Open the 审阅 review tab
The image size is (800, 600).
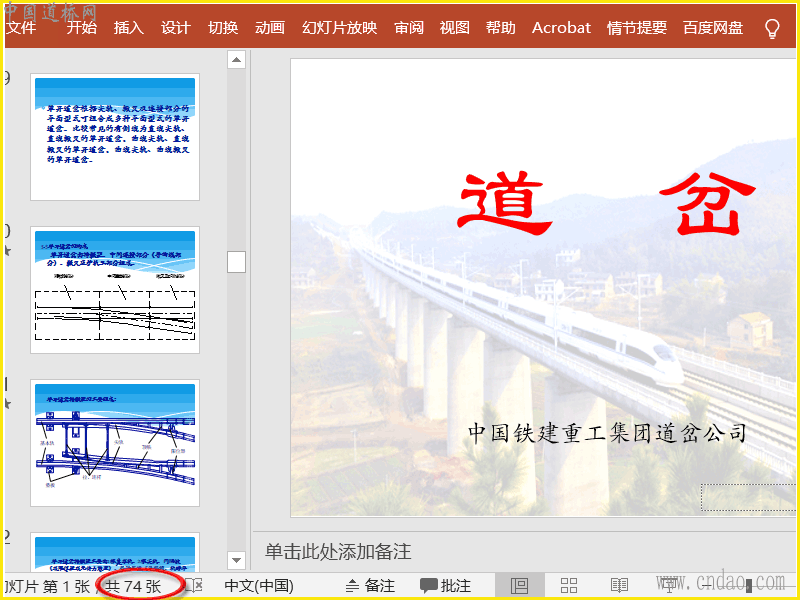point(409,28)
